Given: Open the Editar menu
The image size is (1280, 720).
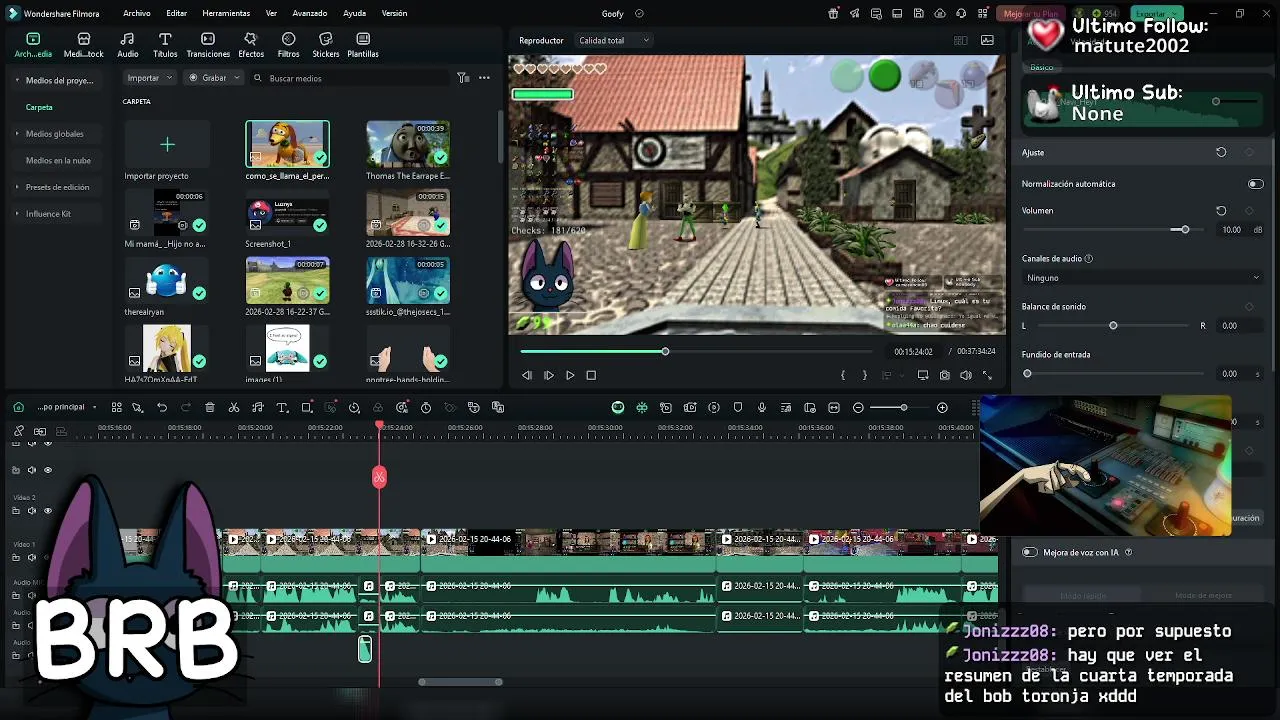Looking at the screenshot, I should 177,14.
